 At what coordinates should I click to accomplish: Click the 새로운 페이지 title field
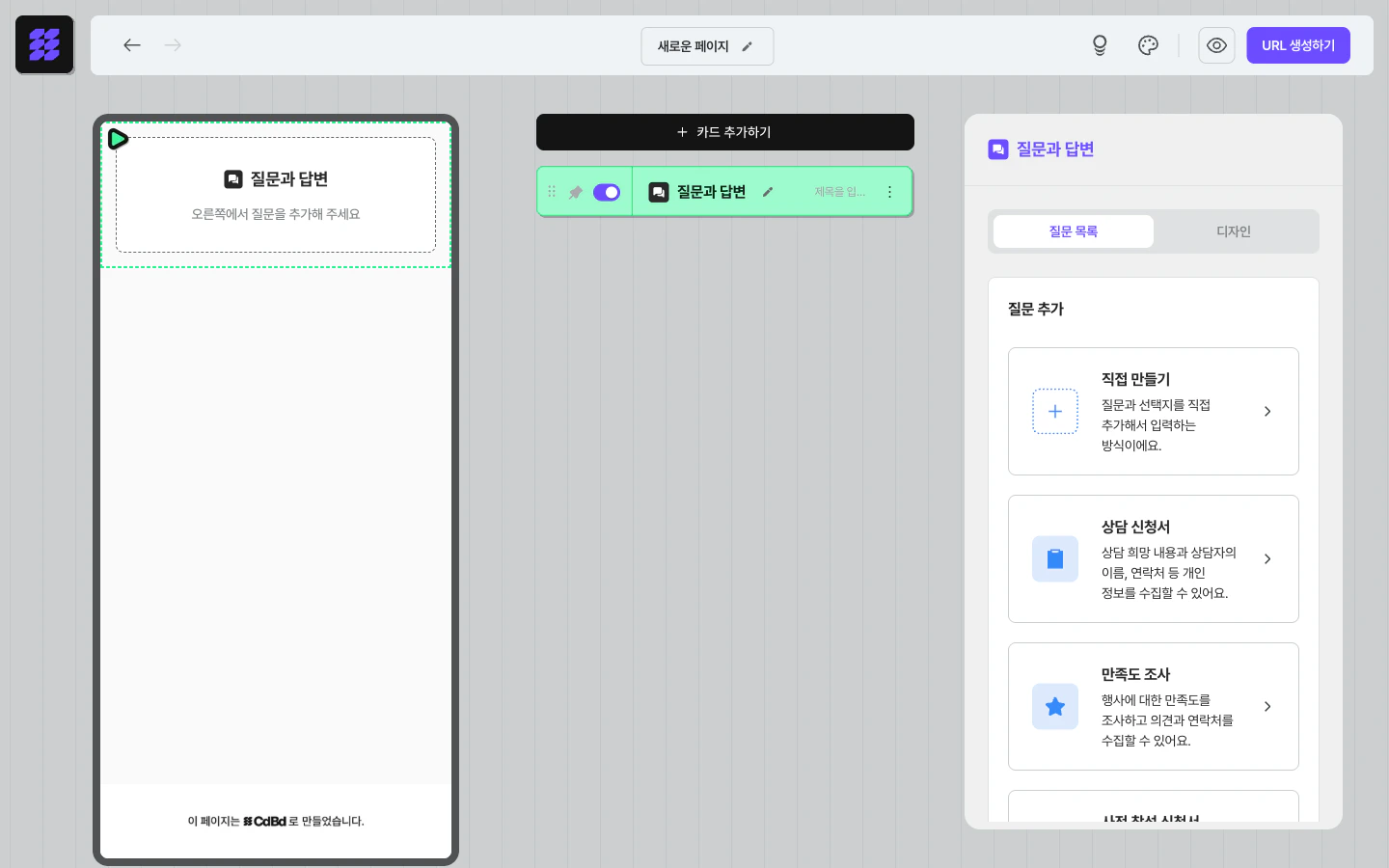(707, 46)
